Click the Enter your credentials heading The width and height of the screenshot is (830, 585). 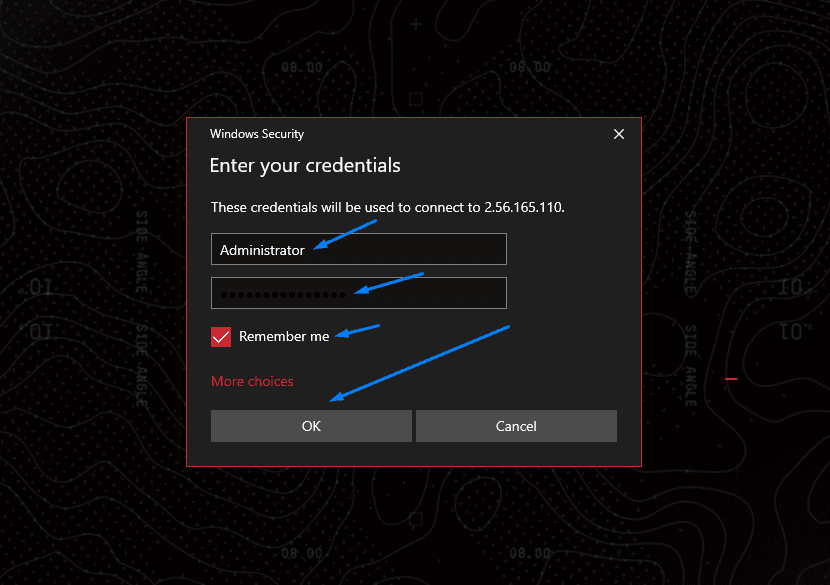(x=305, y=166)
